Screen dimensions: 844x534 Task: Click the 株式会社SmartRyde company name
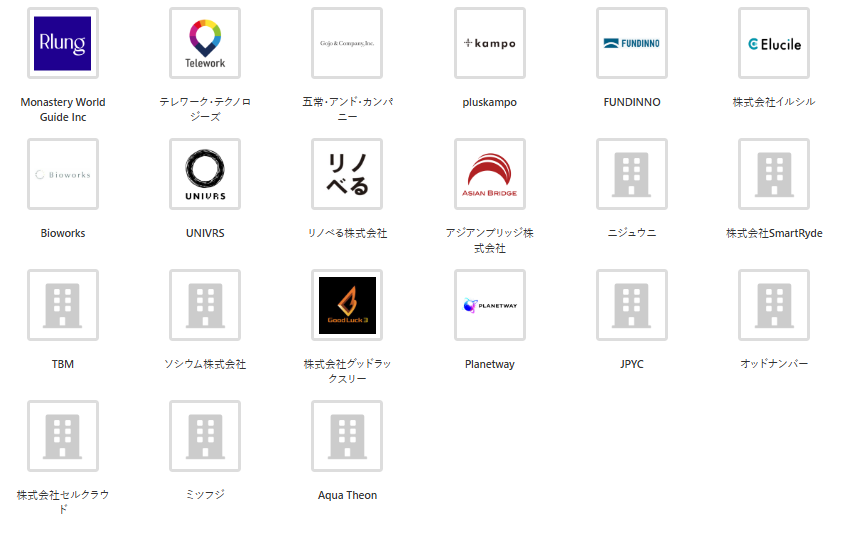[x=774, y=233]
